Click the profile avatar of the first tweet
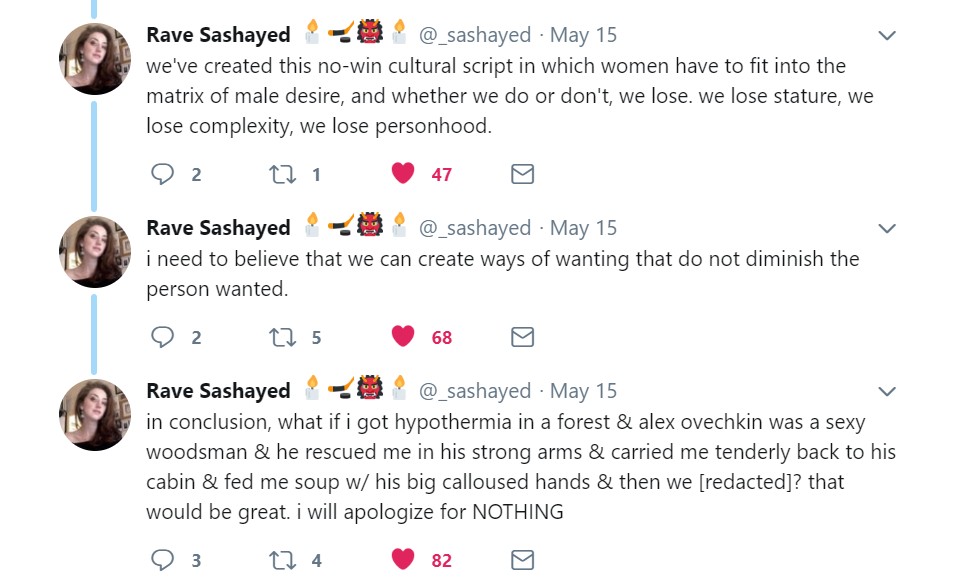The image size is (956, 582). point(95,59)
